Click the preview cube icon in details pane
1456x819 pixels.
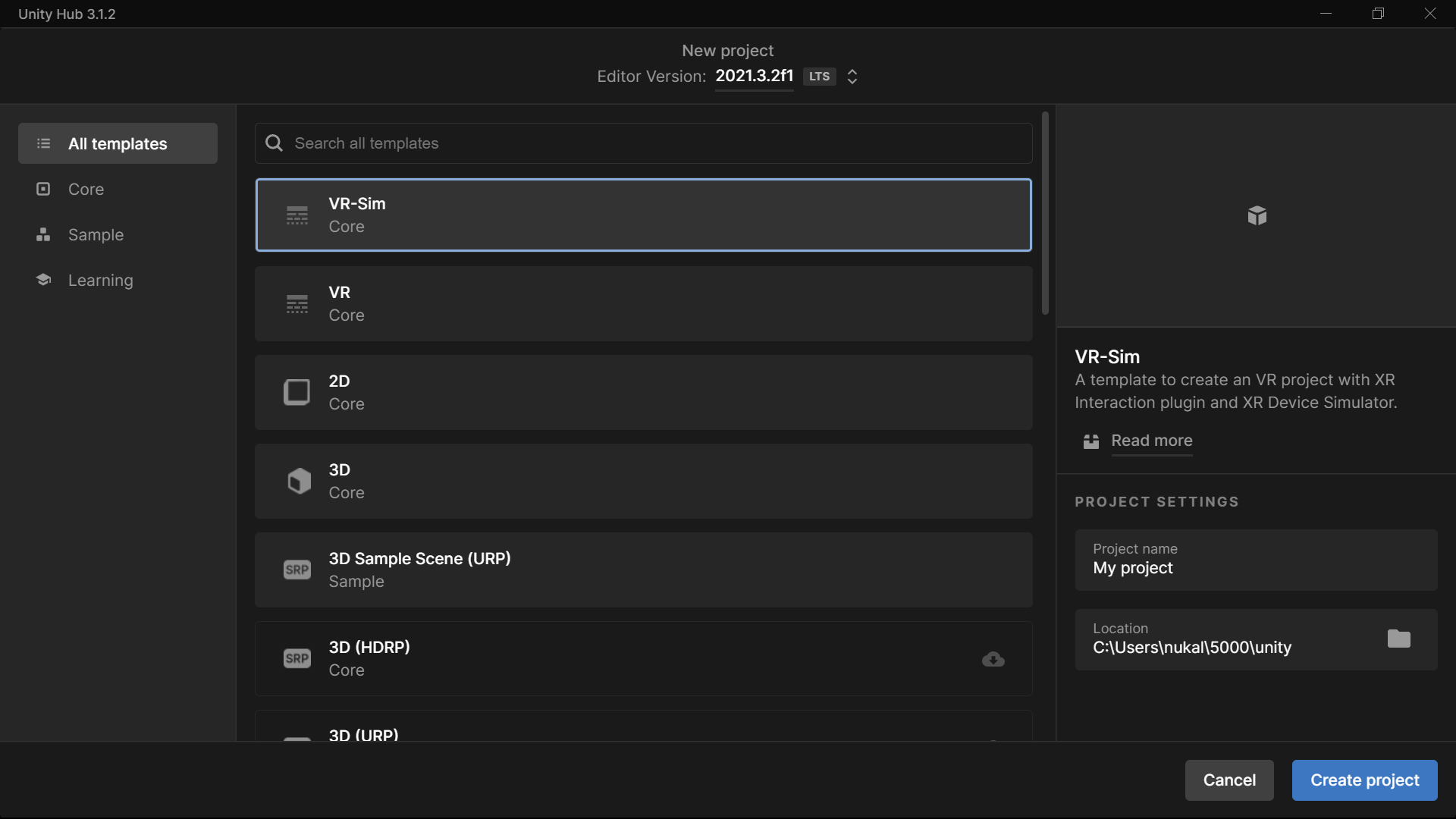tap(1257, 215)
